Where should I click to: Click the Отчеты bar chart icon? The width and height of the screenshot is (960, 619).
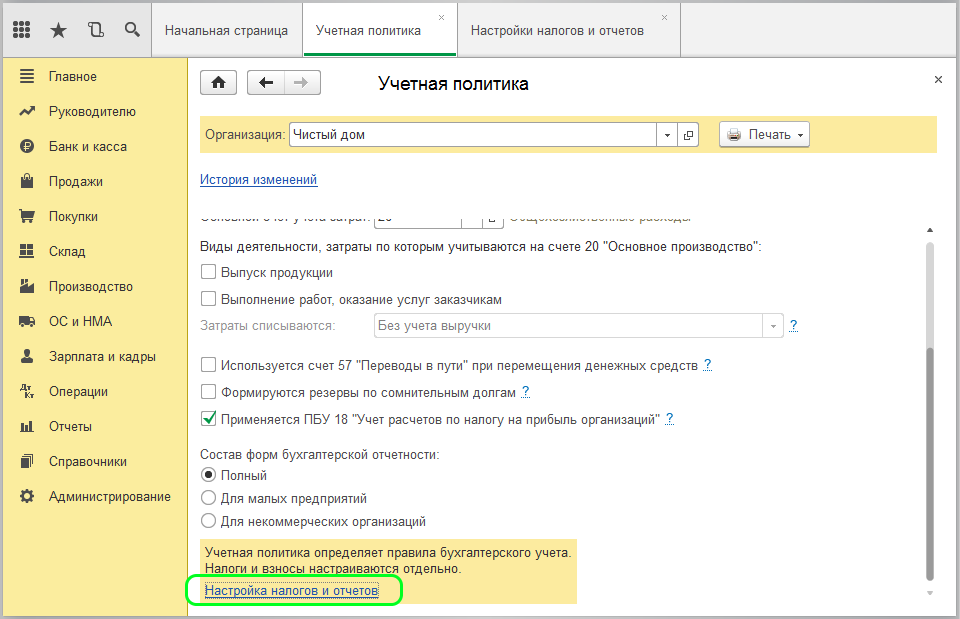[26, 426]
